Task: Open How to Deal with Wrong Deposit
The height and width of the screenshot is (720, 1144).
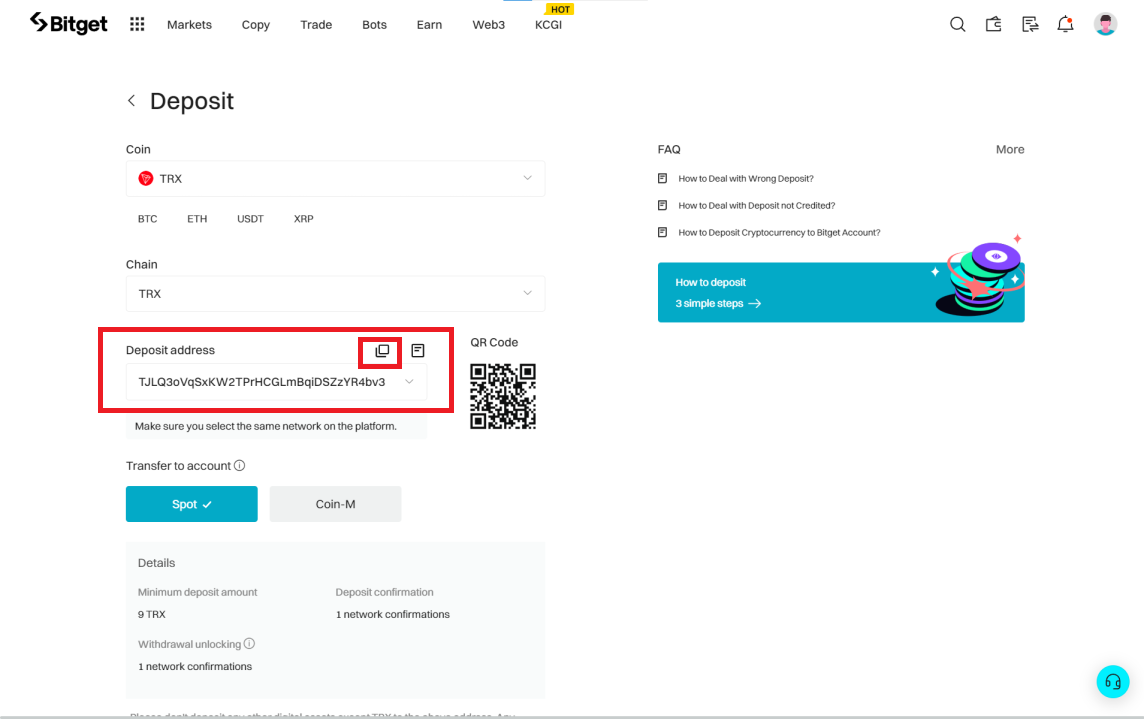Action: click(x=746, y=179)
